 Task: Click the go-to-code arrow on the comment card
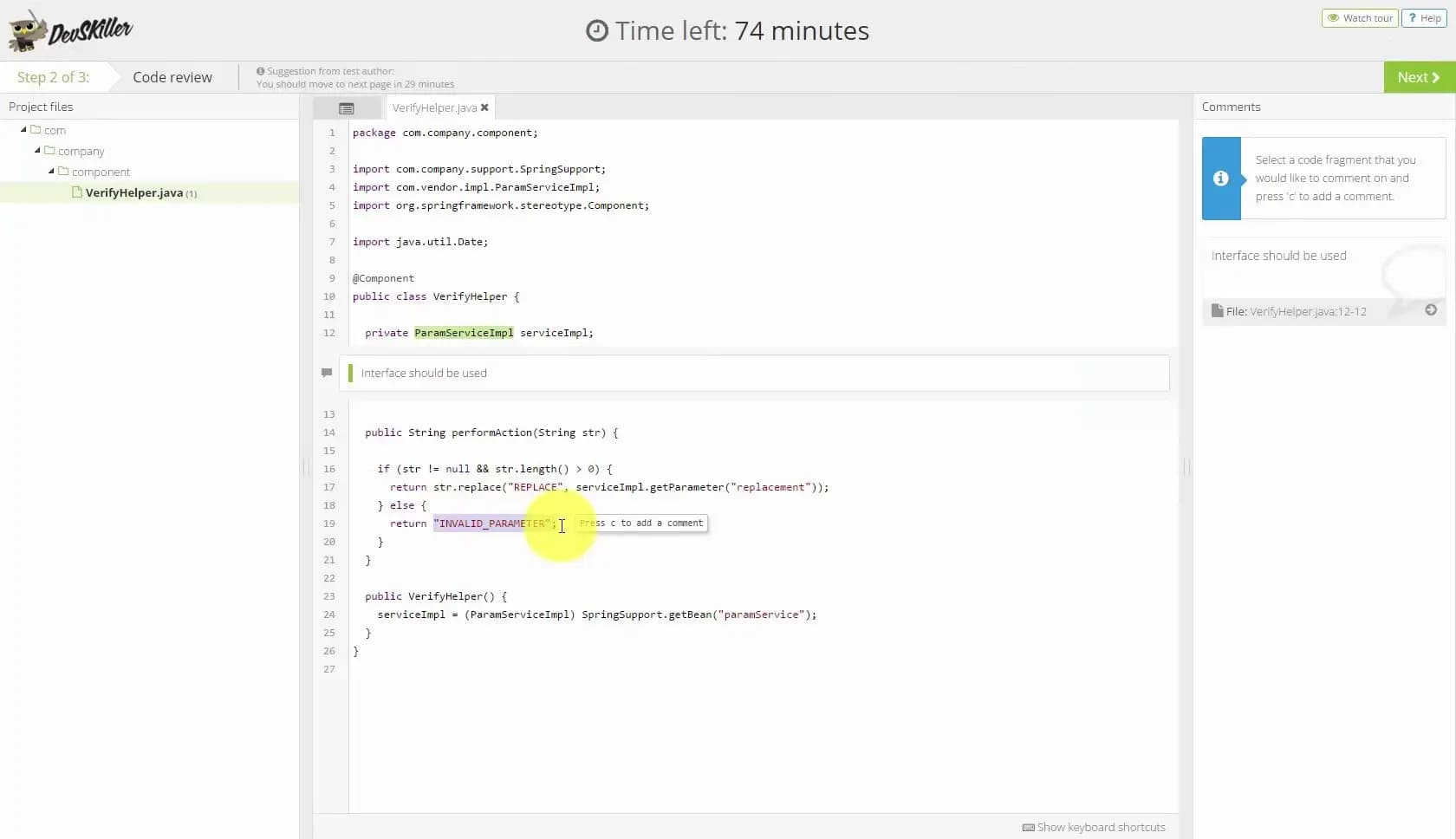1430,309
